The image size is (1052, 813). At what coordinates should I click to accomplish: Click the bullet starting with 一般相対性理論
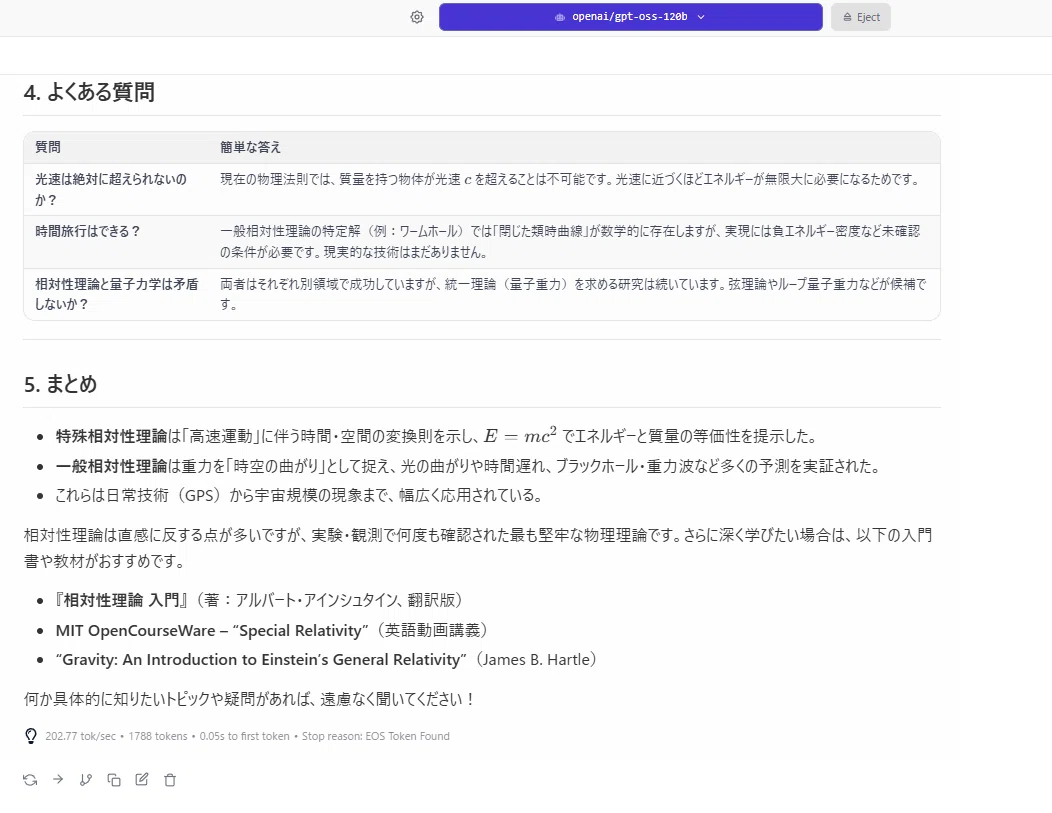coord(468,466)
